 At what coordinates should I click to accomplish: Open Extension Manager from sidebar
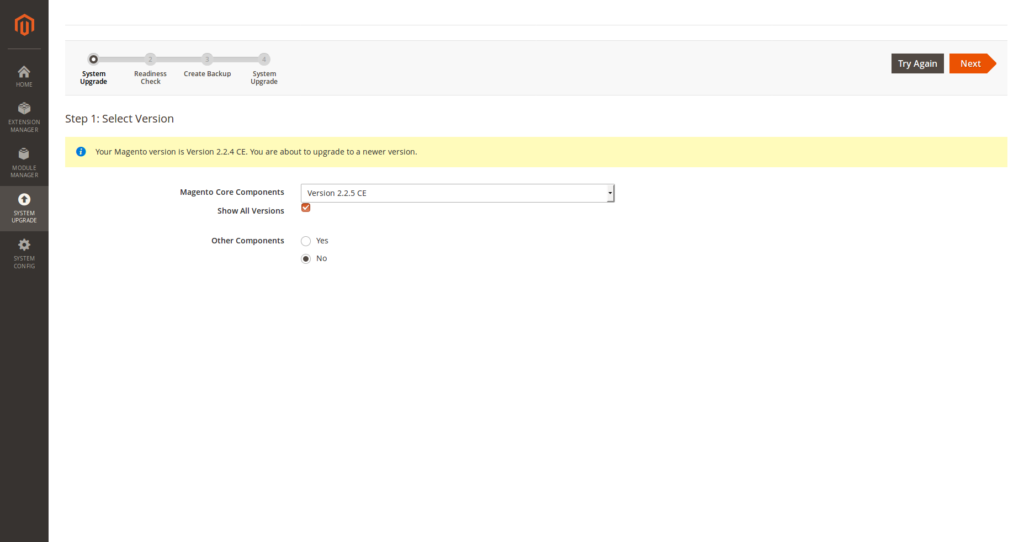point(24,118)
